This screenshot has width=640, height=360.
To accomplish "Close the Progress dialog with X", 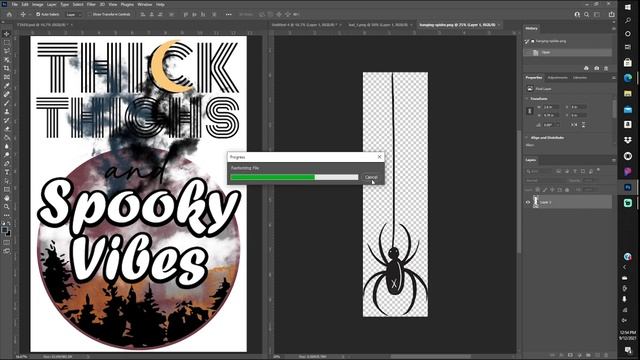I will pos(380,157).
